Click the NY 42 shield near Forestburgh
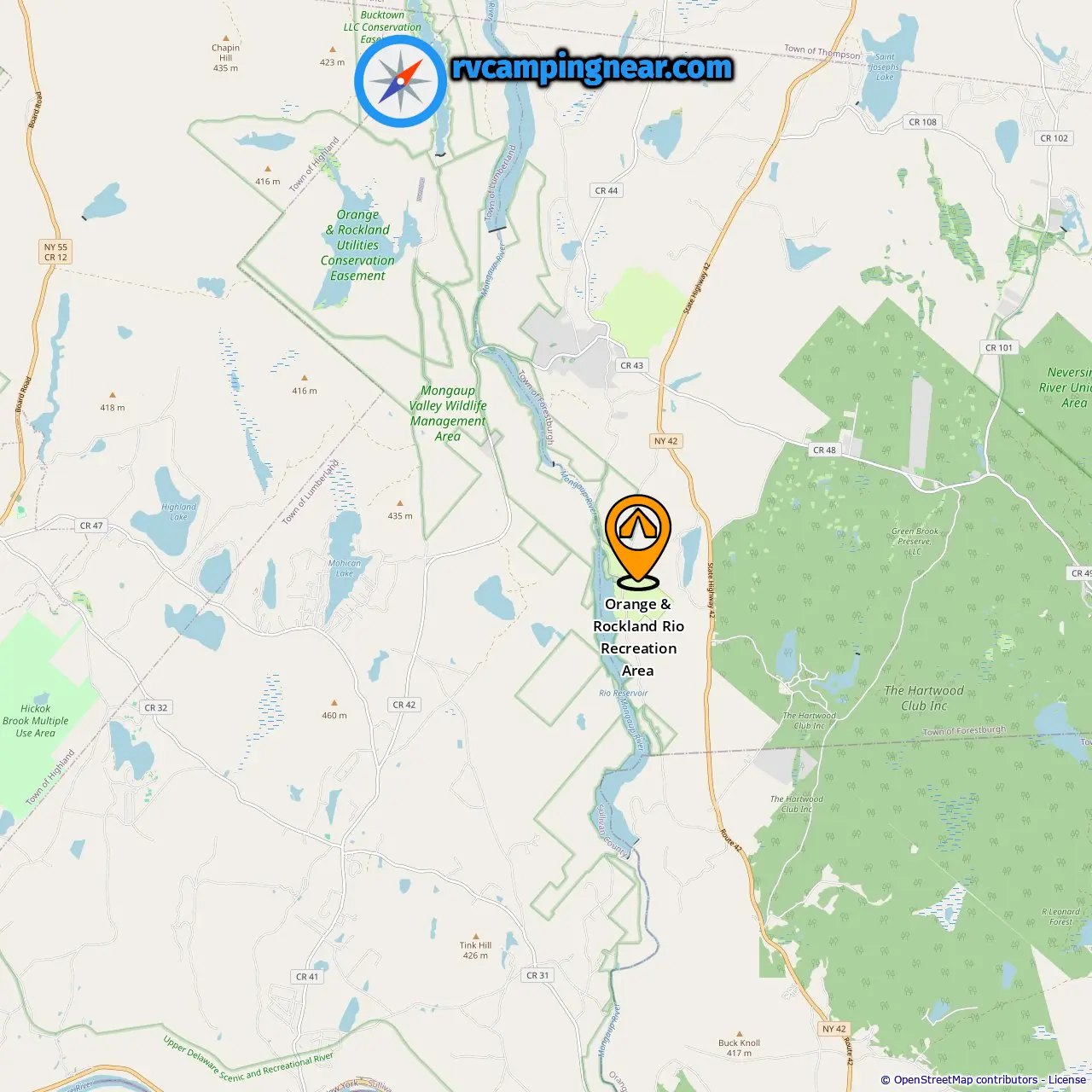 [x=666, y=441]
